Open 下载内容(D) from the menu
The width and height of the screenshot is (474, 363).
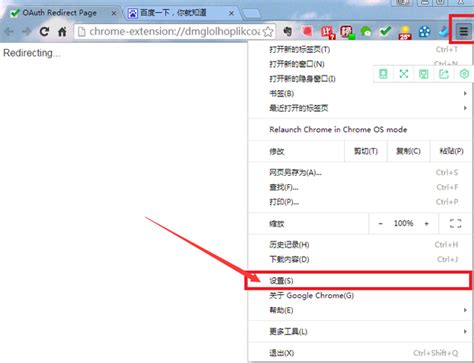tap(361, 259)
